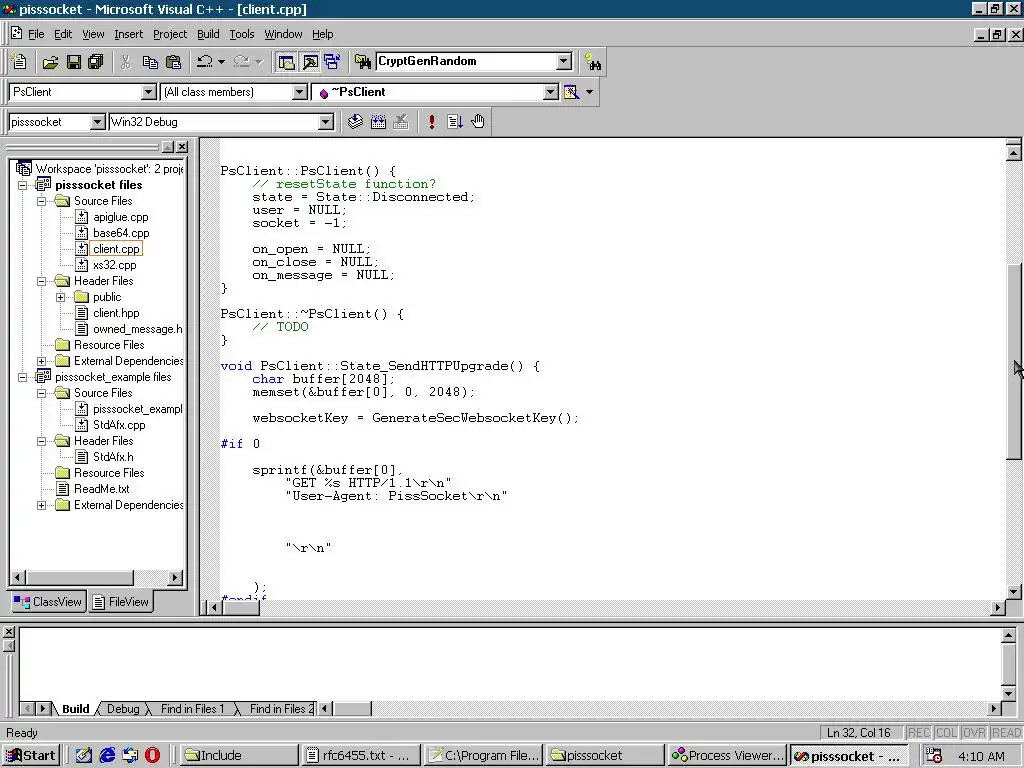Open the Tools menu
This screenshot has width=1024, height=768.
[x=242, y=34]
